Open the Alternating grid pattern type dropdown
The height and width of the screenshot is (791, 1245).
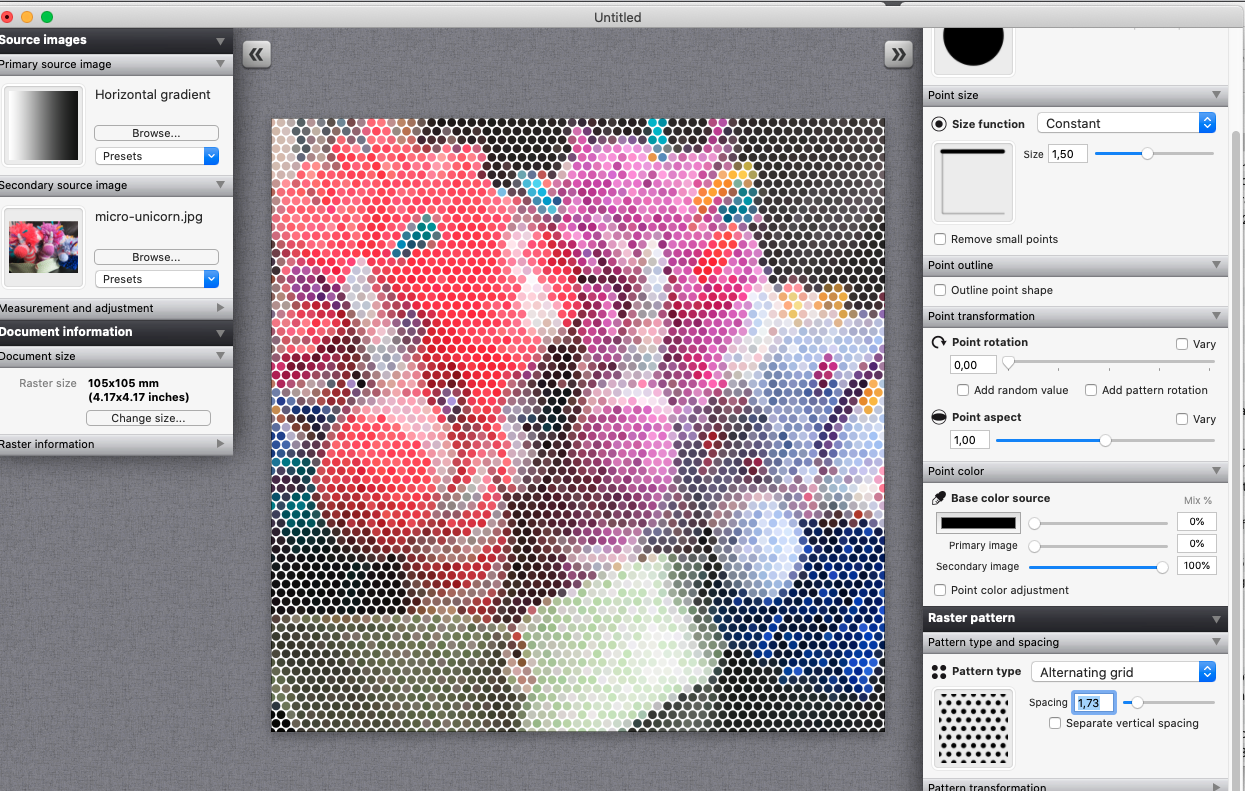[x=1123, y=671]
